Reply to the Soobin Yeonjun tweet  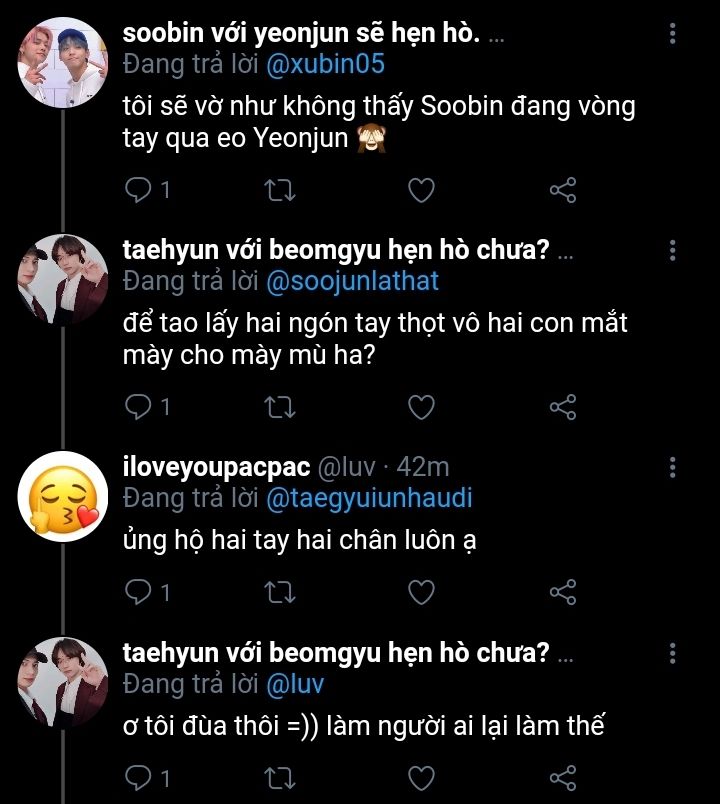coord(139,189)
